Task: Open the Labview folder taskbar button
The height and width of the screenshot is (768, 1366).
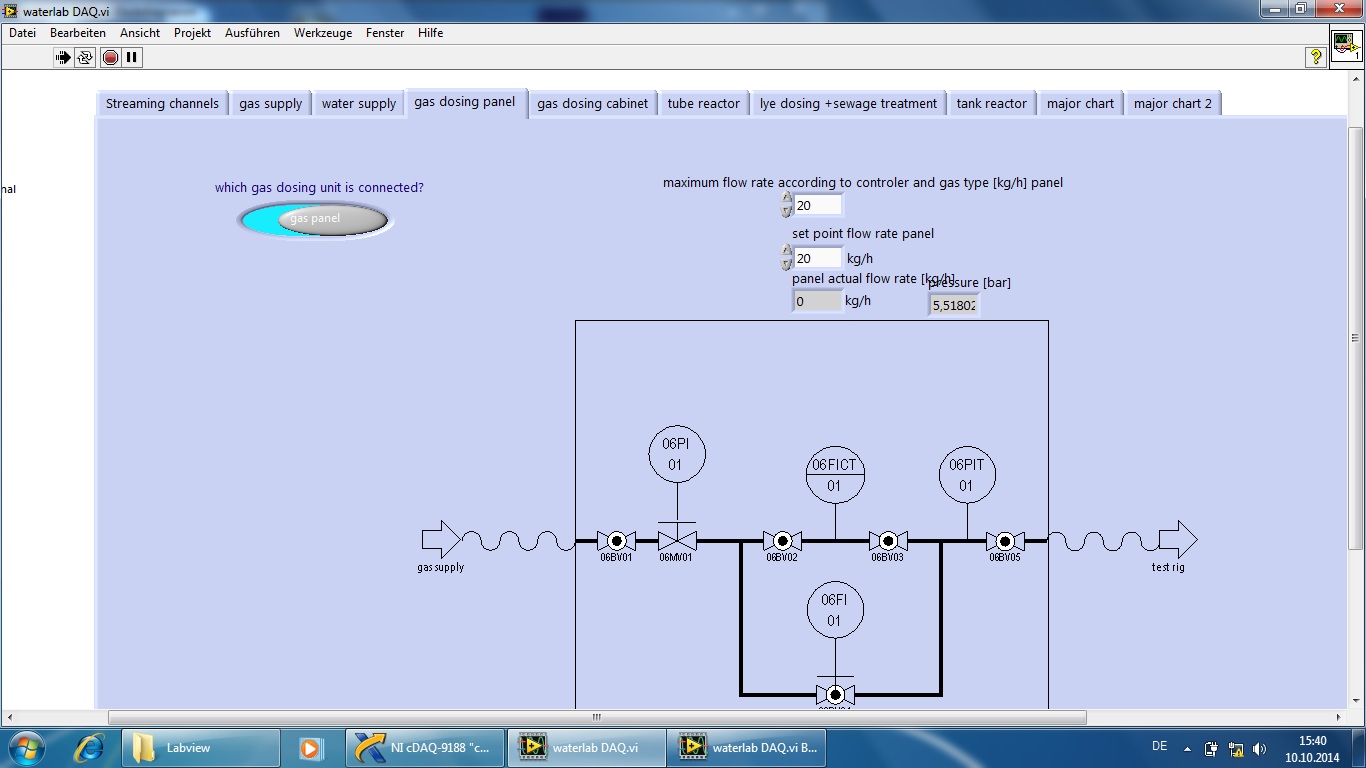Action: [201, 748]
